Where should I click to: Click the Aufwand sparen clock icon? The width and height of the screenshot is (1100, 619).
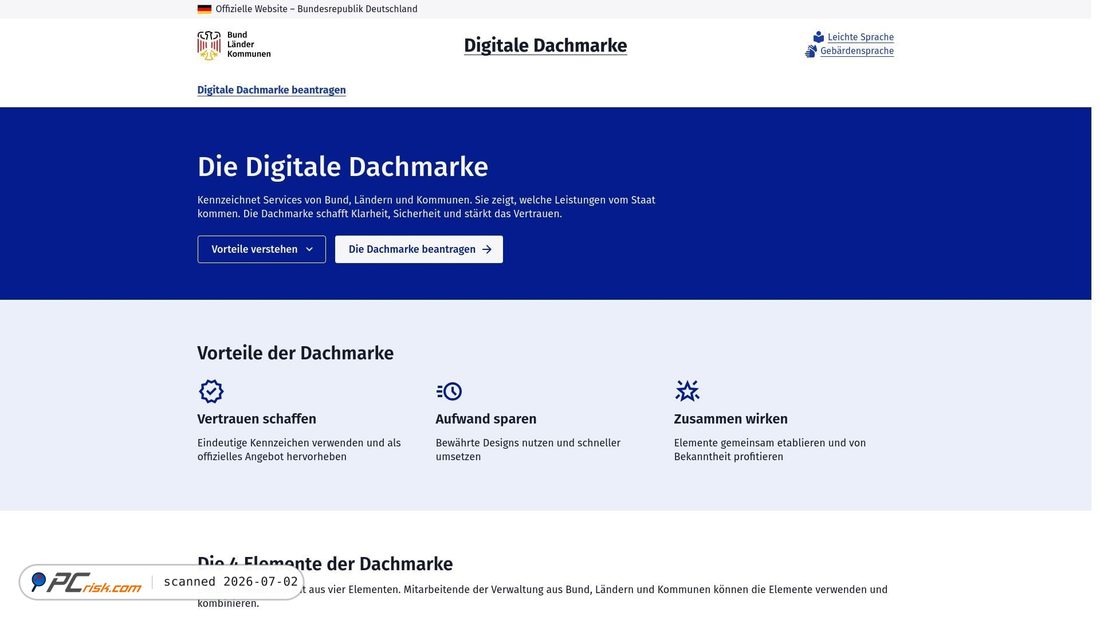449,391
